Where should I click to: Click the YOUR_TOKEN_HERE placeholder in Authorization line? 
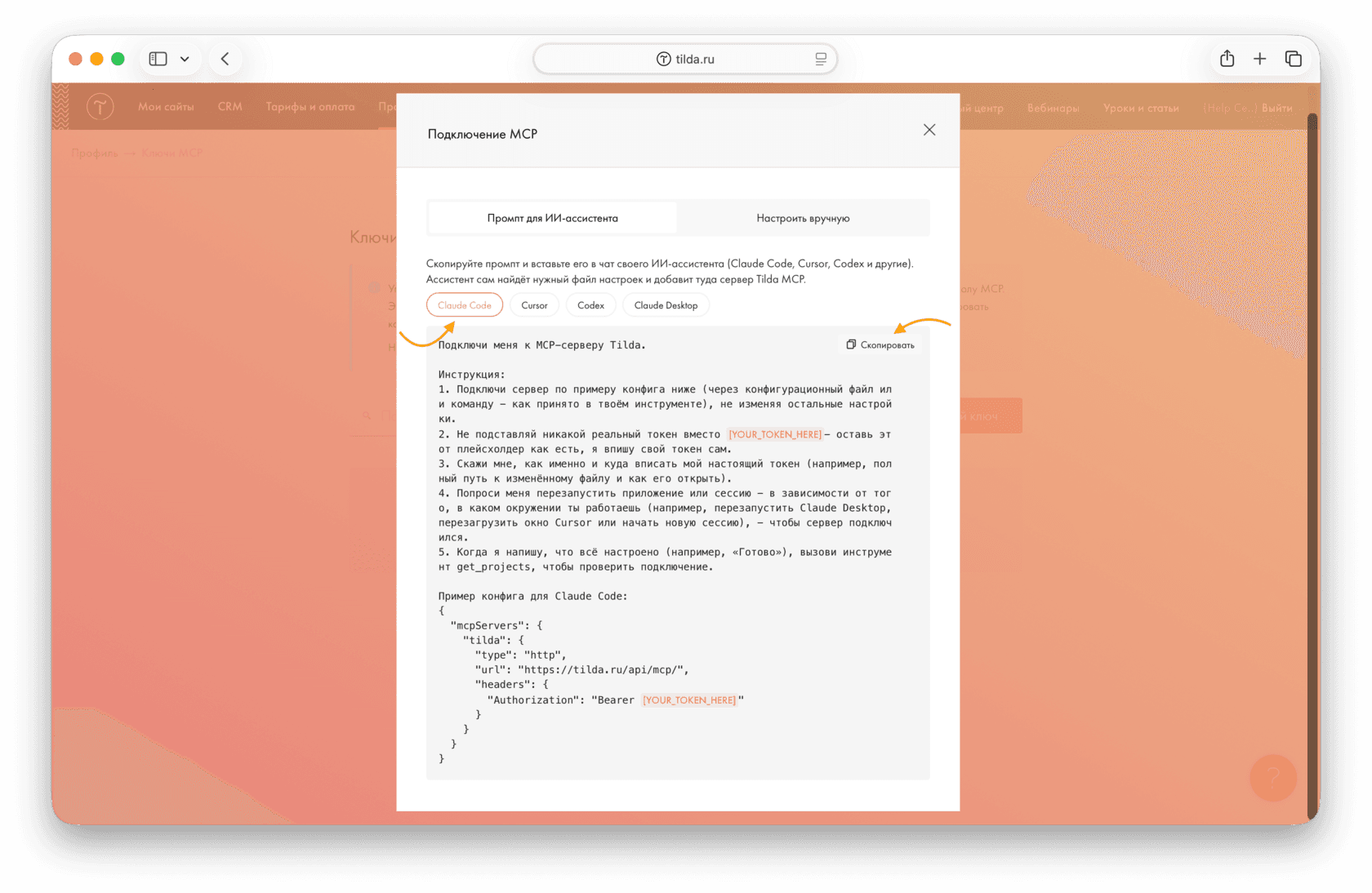tap(689, 700)
